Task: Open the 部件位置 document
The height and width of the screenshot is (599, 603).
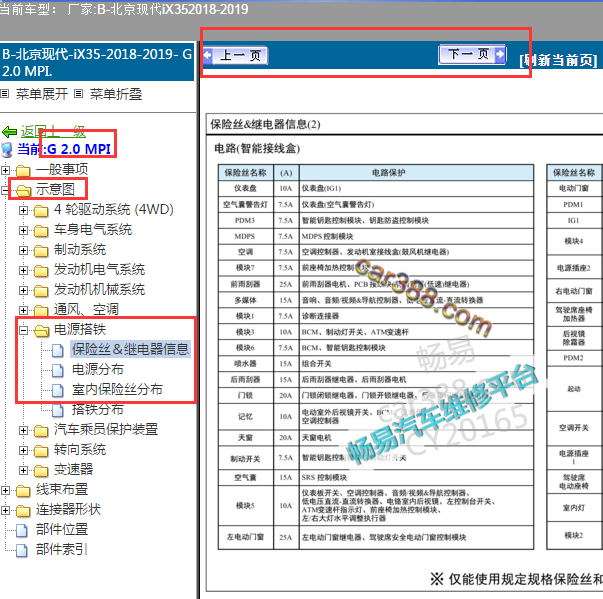Action: click(x=62, y=529)
